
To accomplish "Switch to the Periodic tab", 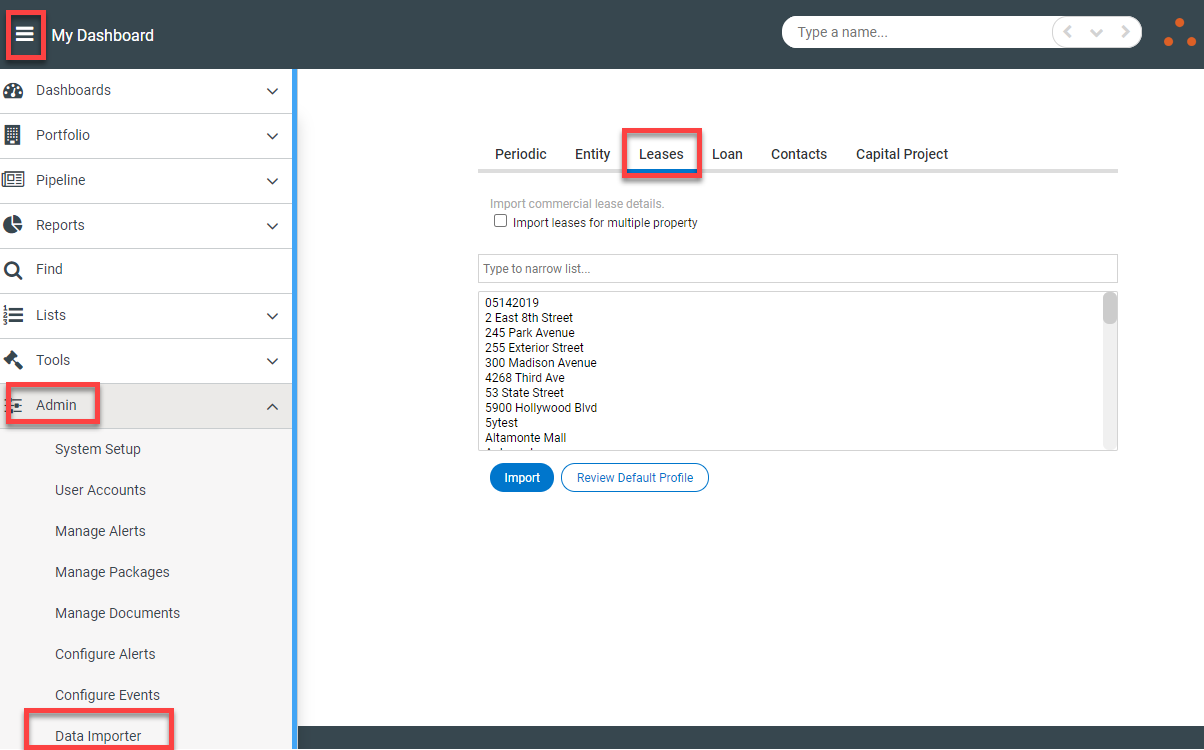I will tap(521, 154).
